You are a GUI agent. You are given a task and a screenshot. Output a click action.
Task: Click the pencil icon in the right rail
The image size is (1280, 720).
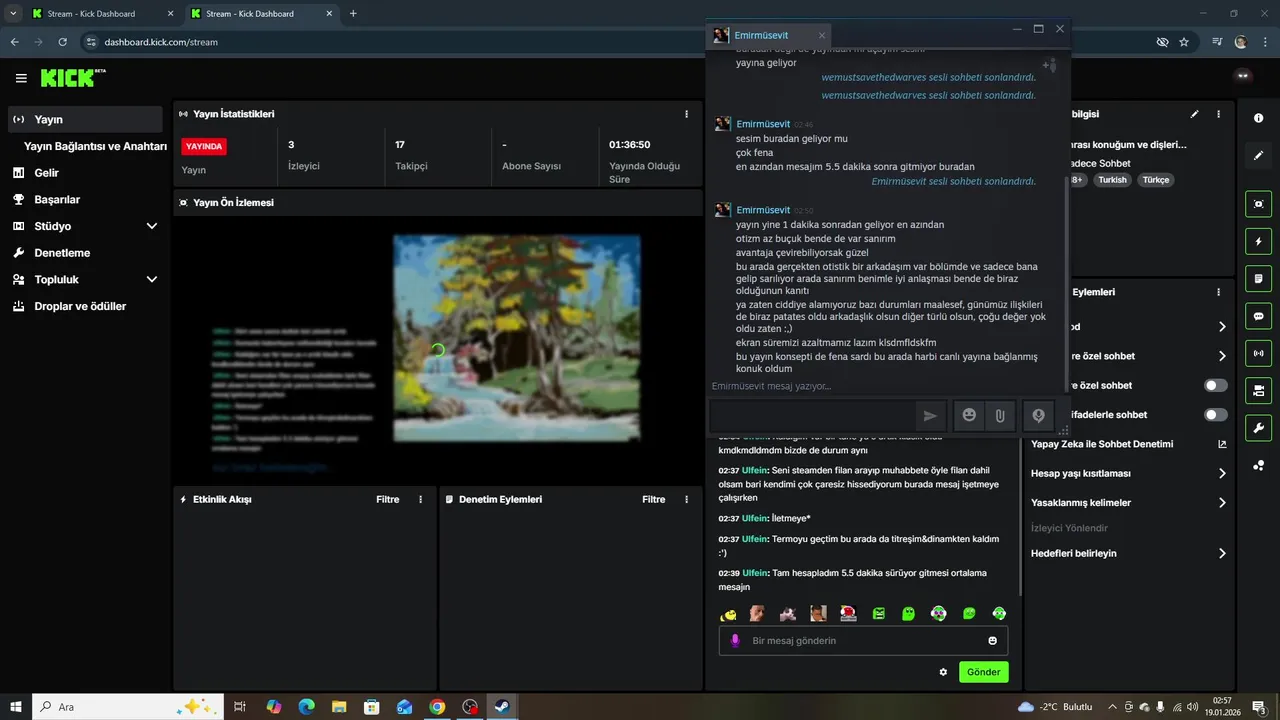click(x=1258, y=156)
